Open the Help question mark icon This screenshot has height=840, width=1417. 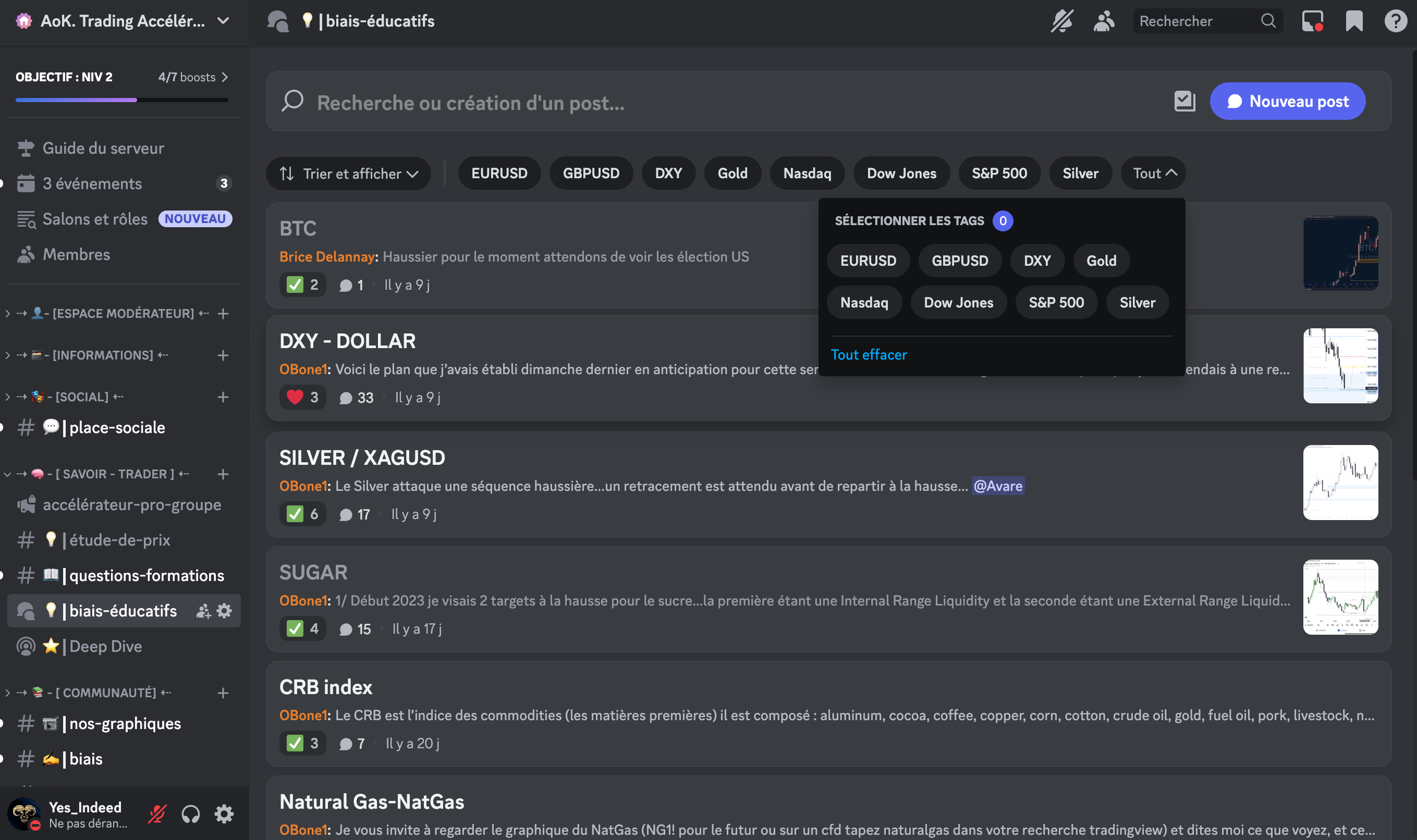click(x=1396, y=21)
